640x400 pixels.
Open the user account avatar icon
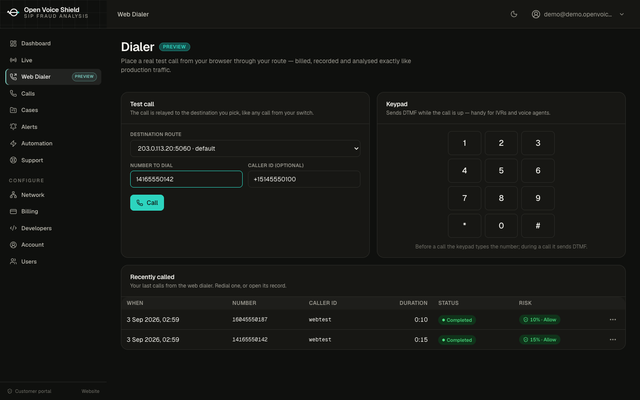[536, 14]
